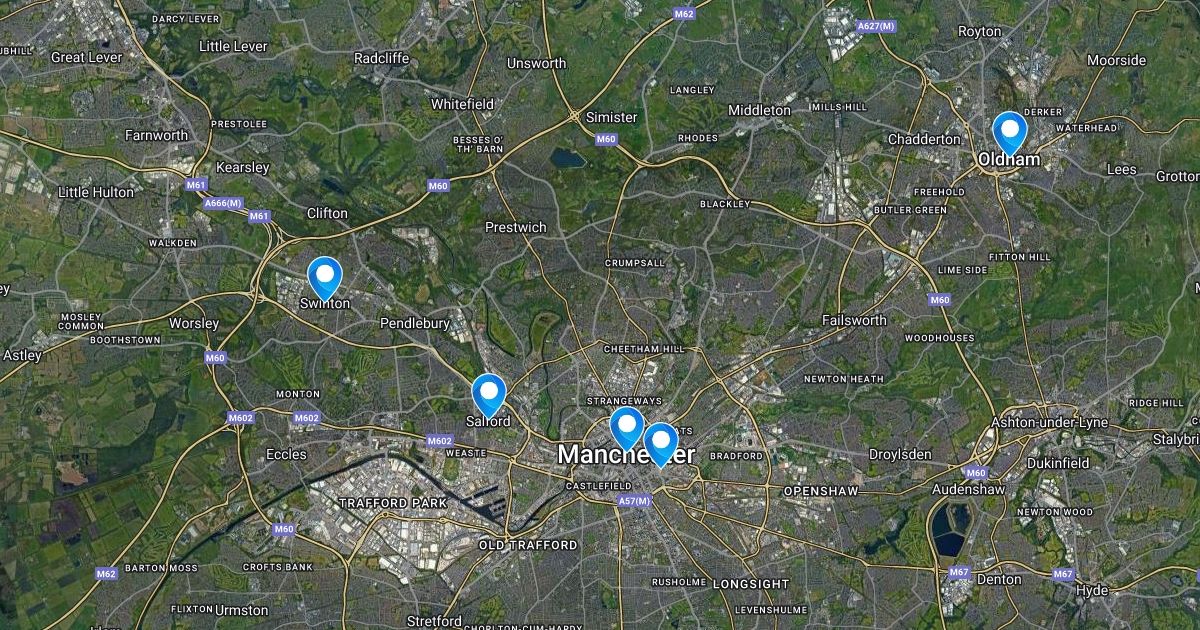Click the Farnworth map label
The width and height of the screenshot is (1200, 630).
(156, 135)
